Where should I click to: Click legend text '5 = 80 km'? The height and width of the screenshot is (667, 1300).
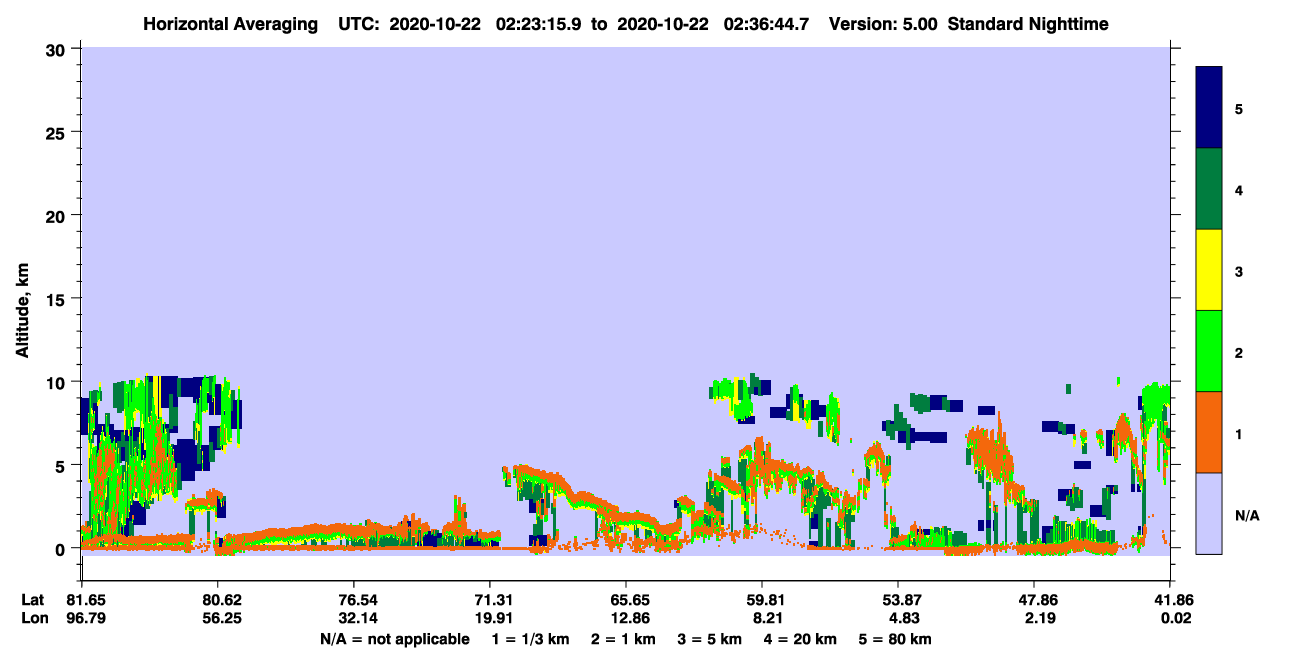[895, 639]
